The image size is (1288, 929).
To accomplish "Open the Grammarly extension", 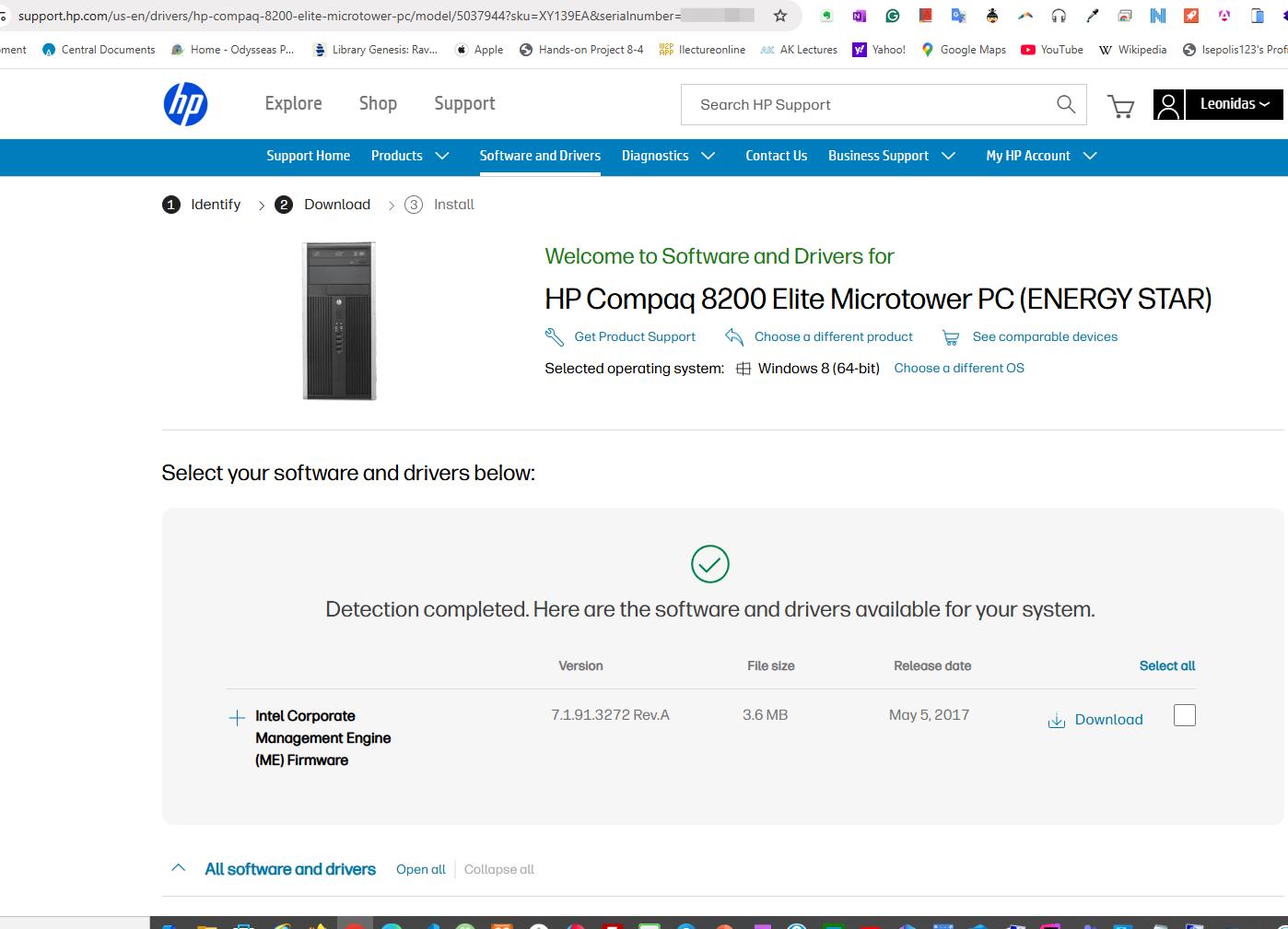I will coord(892,16).
